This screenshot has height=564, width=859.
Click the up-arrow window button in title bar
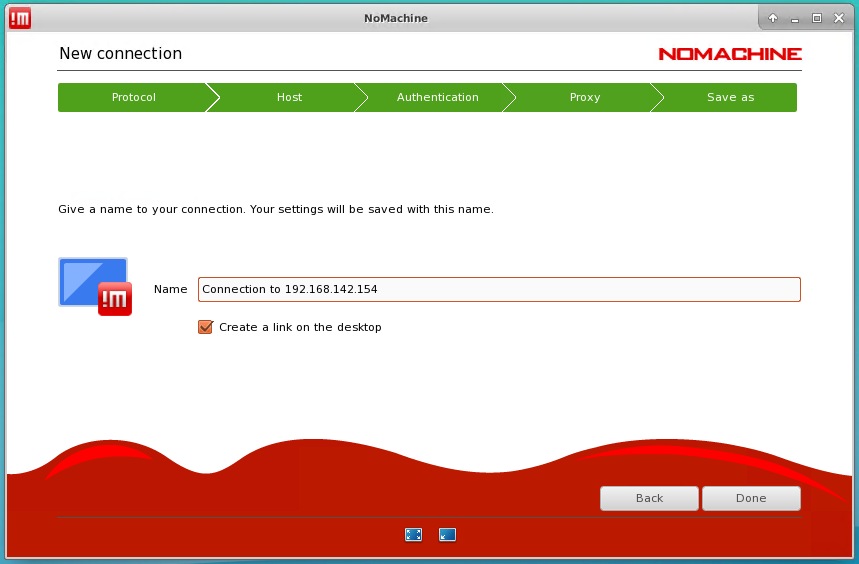pyautogui.click(x=772, y=18)
